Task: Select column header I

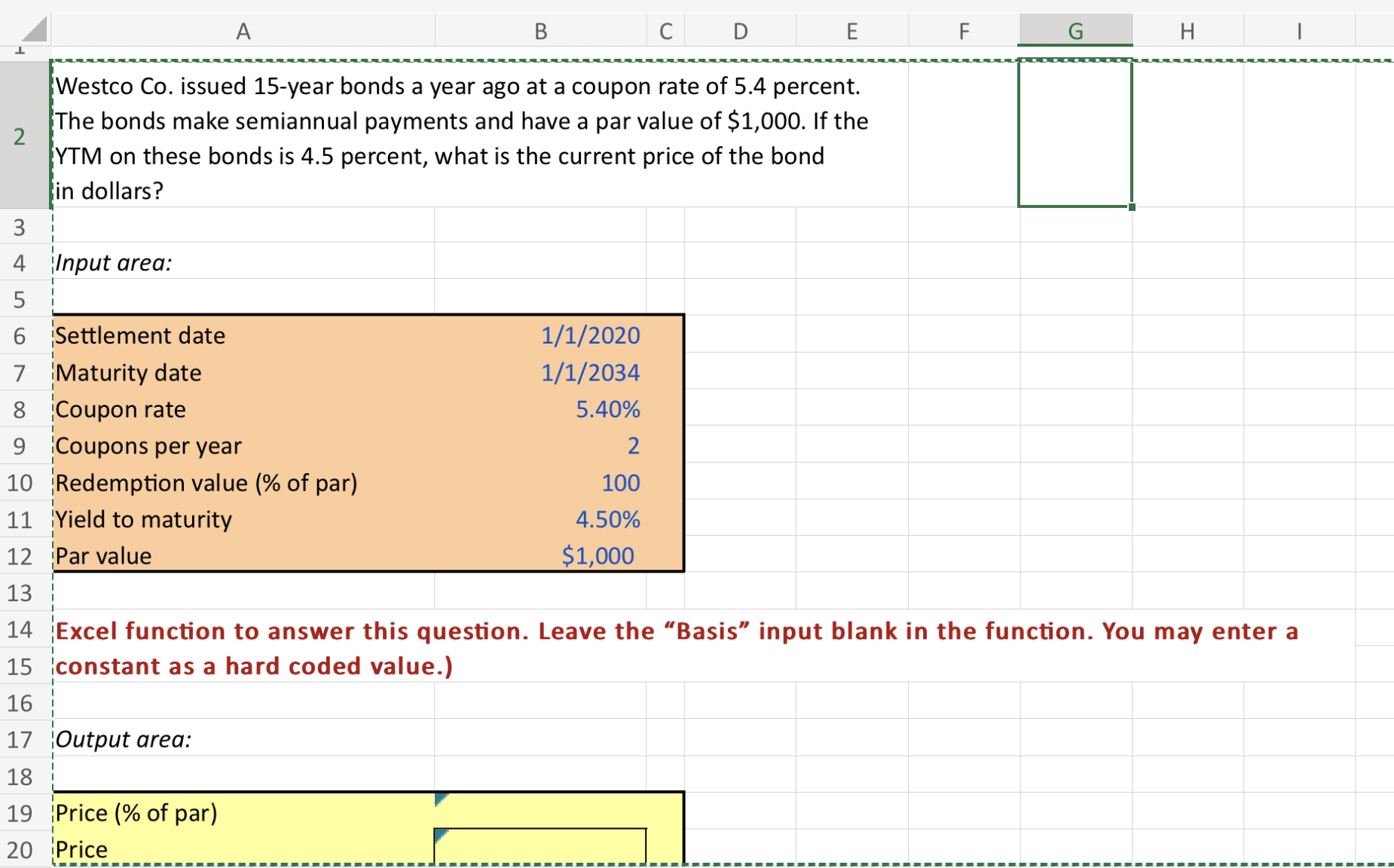Action: 1298,32
